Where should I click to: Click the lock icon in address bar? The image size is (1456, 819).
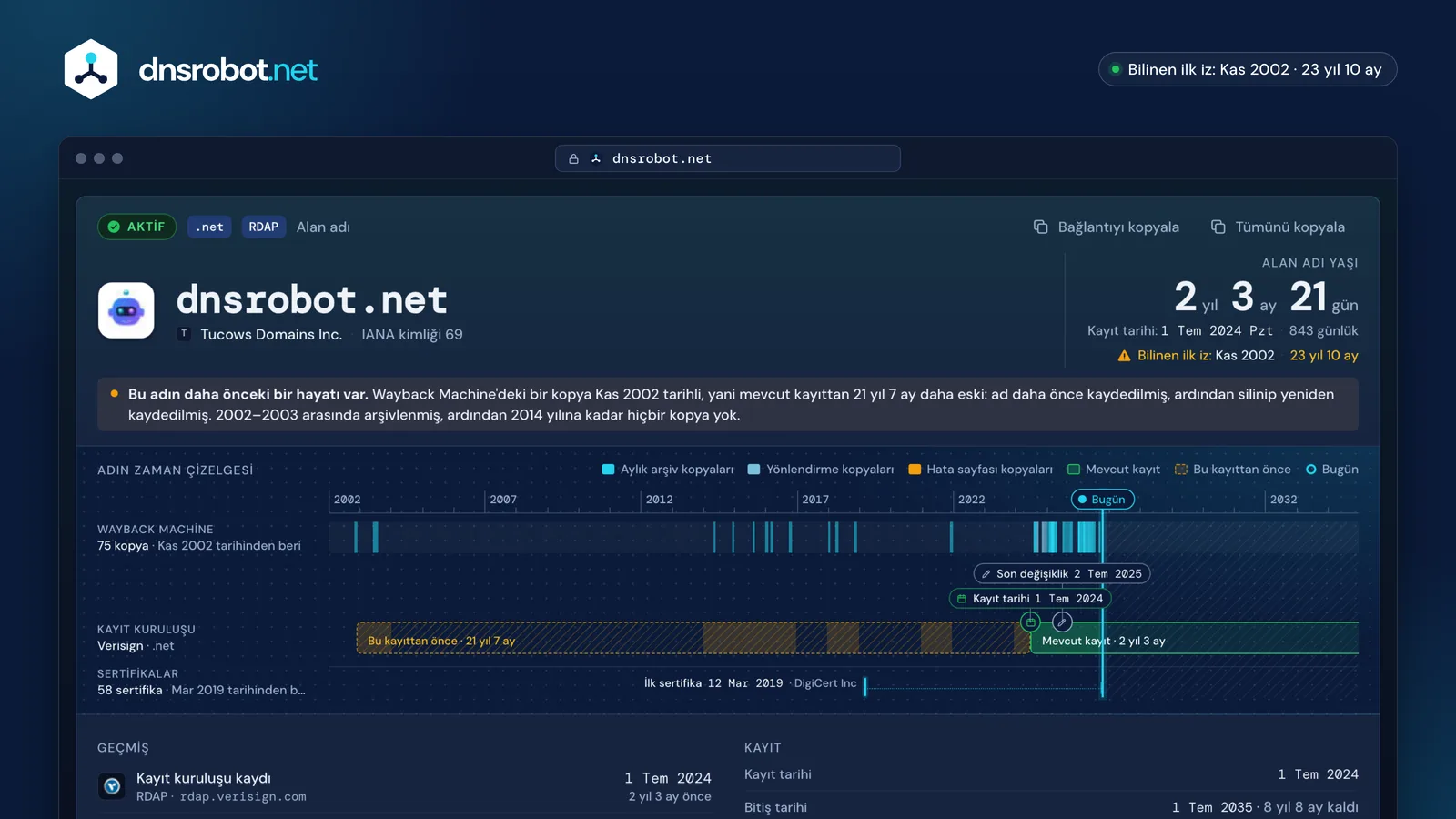point(573,158)
